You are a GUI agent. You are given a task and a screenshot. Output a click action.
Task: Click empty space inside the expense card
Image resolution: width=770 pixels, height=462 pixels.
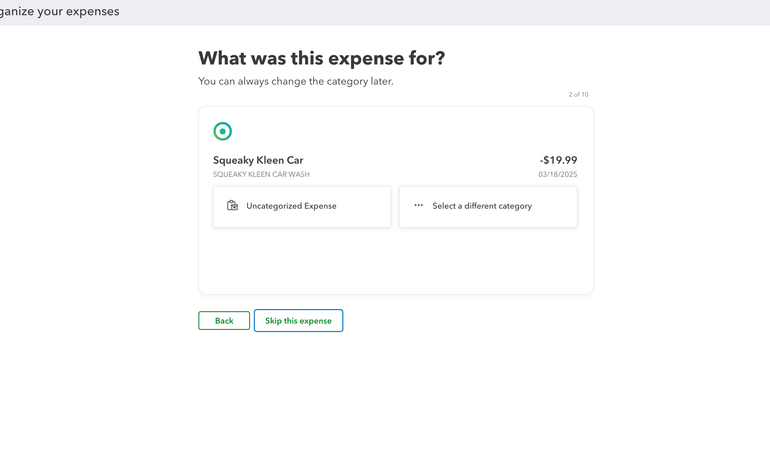[395, 262]
